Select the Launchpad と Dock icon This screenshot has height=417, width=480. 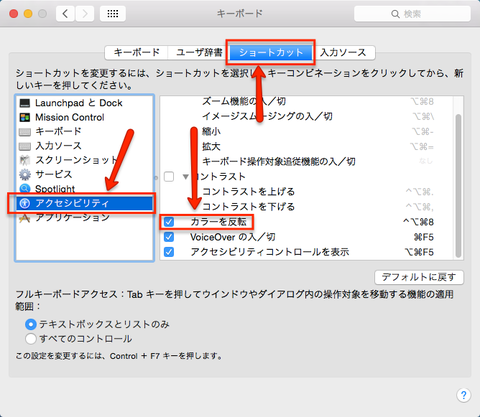click(x=25, y=103)
